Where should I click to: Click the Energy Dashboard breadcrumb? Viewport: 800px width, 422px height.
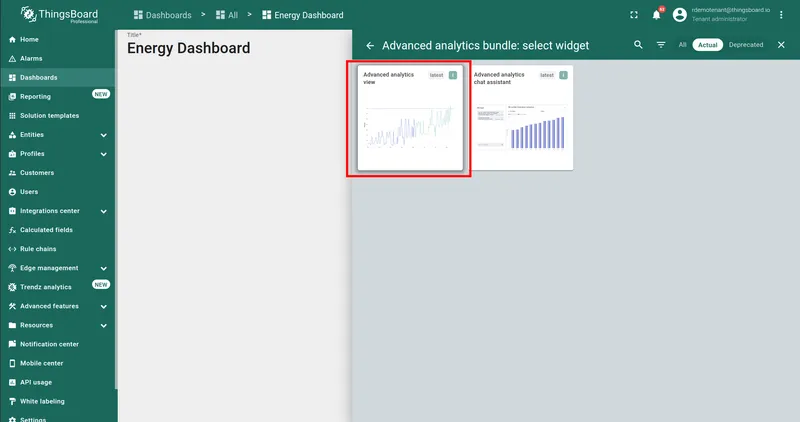click(303, 15)
